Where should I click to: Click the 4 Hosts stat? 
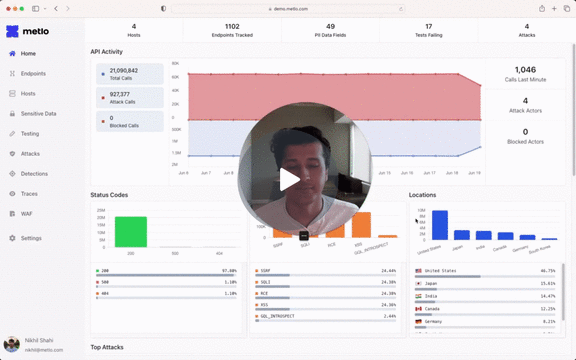tap(134, 30)
